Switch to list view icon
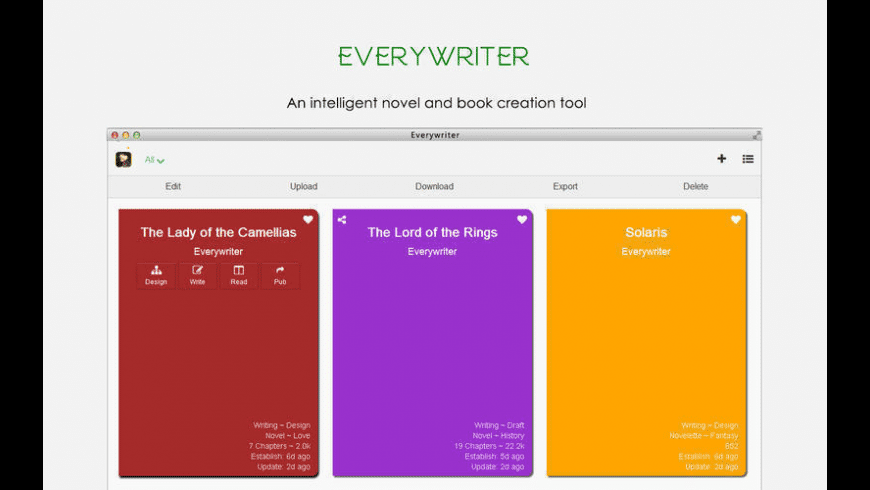The image size is (870, 490). [x=748, y=159]
